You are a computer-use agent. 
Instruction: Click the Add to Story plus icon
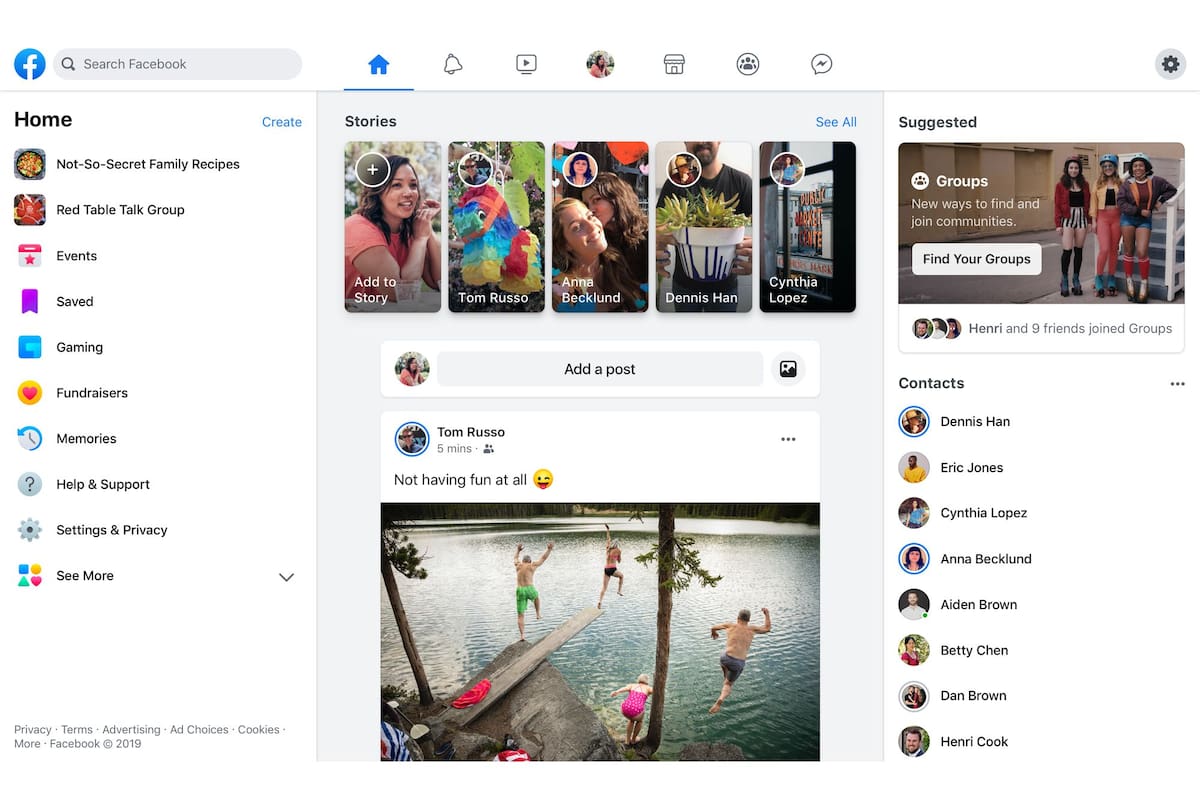[372, 169]
